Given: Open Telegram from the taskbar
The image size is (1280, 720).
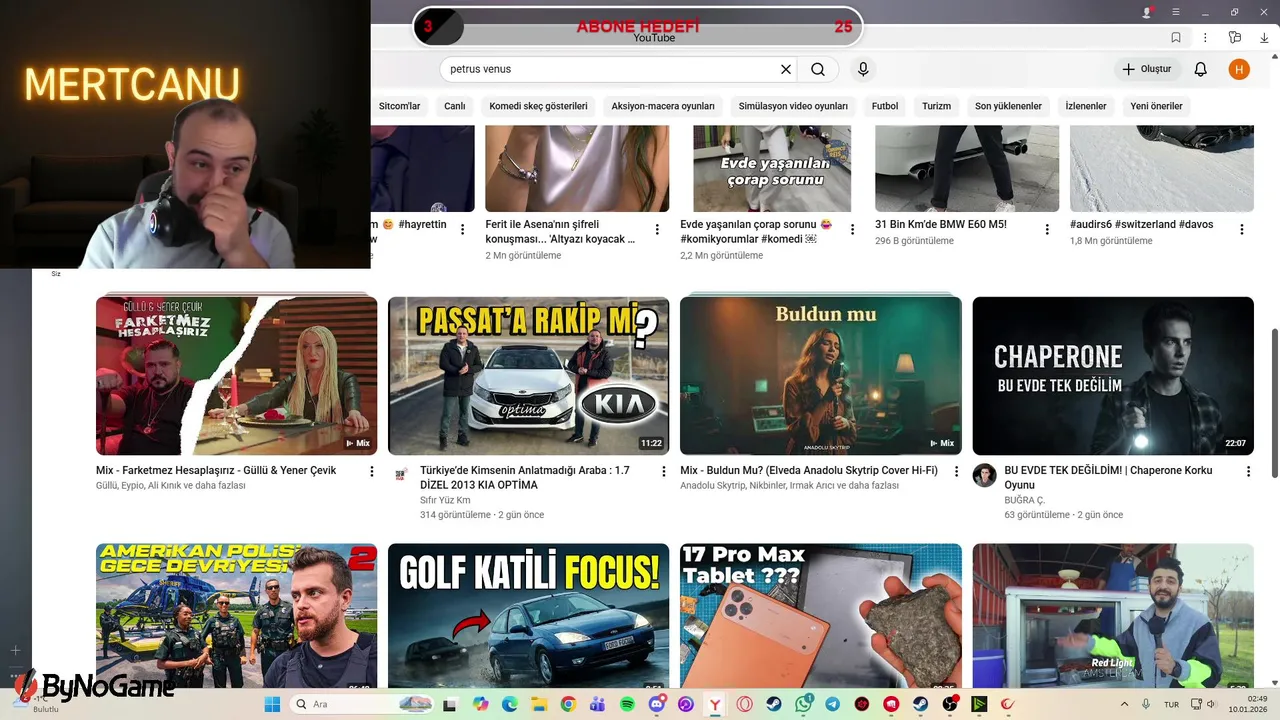Looking at the screenshot, I should click(833, 704).
